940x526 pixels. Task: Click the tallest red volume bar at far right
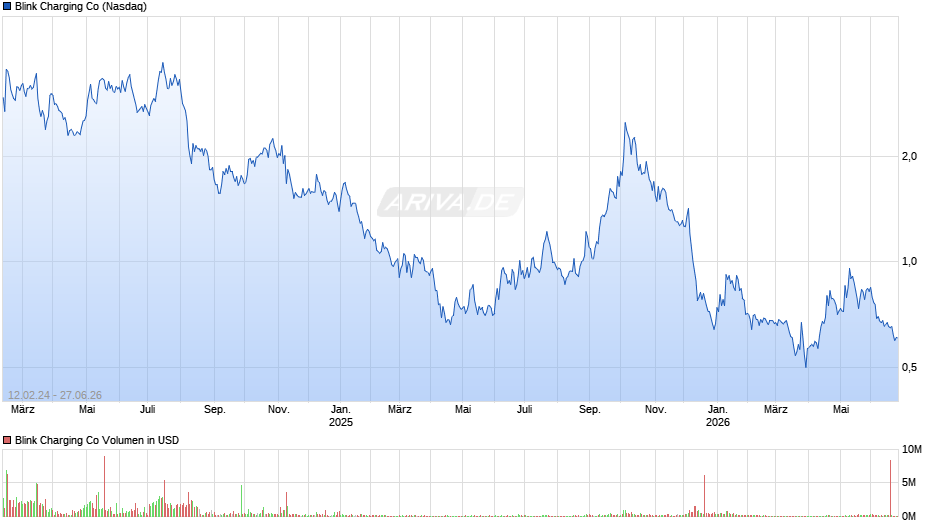point(890,488)
